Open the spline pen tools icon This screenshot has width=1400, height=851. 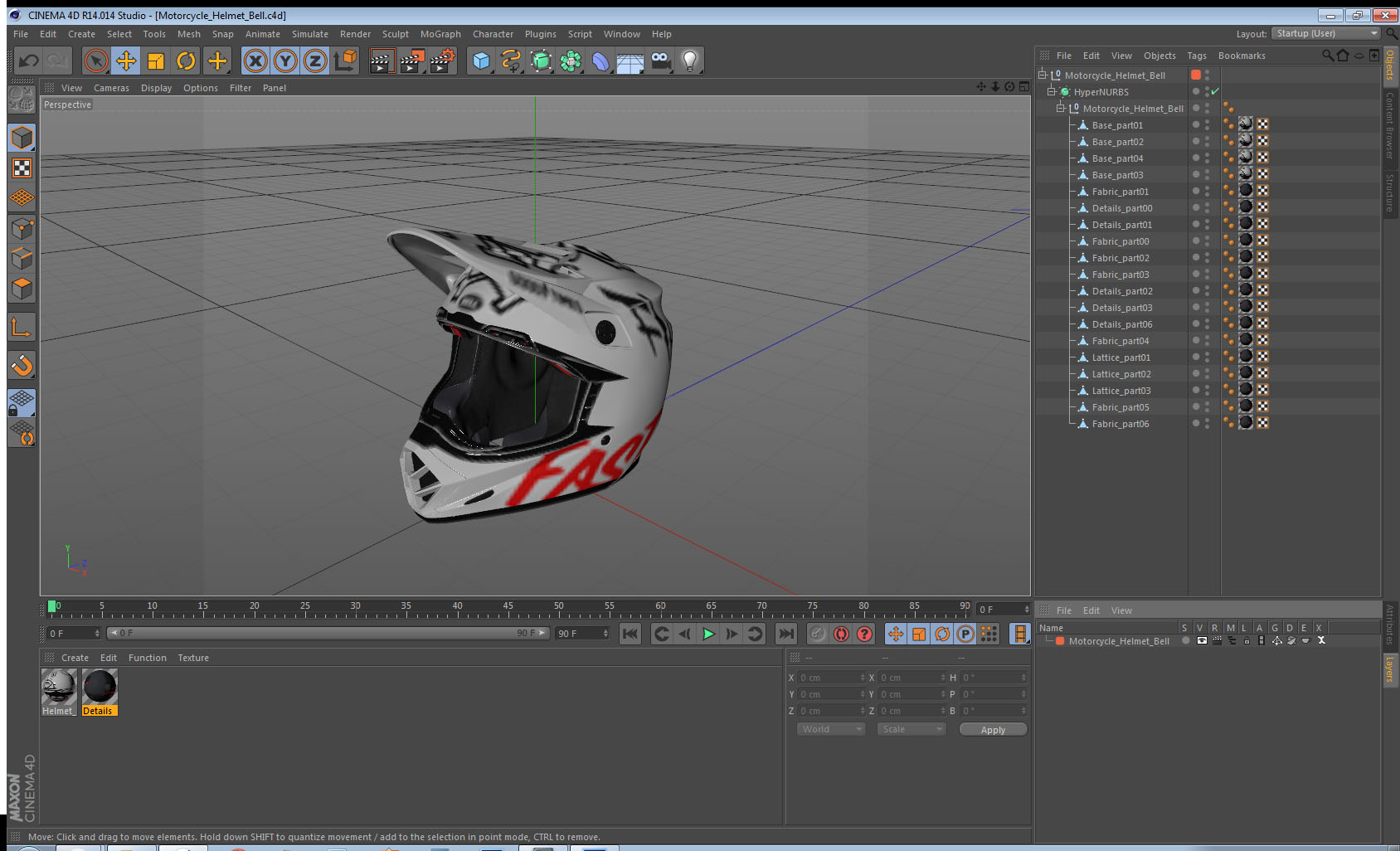(511, 61)
